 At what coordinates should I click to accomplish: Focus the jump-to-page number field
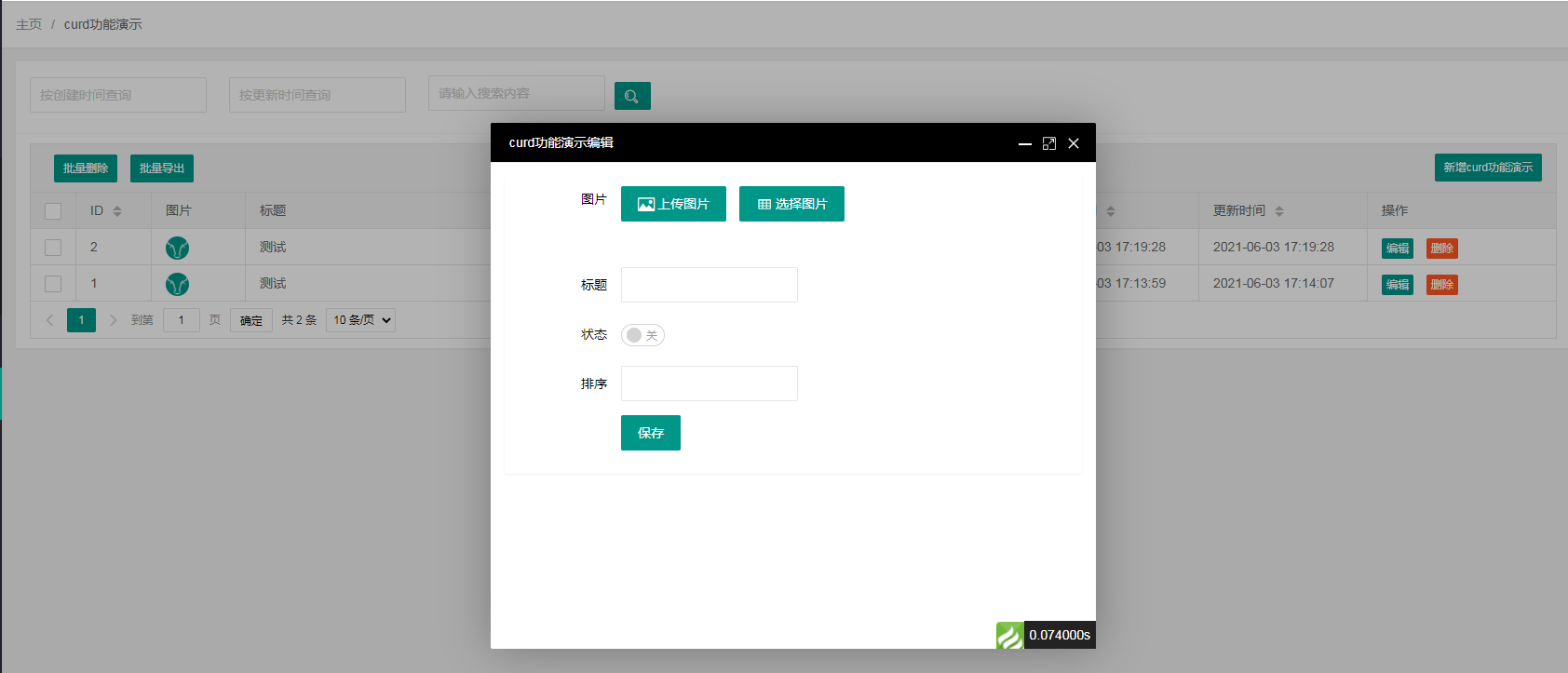tap(182, 320)
